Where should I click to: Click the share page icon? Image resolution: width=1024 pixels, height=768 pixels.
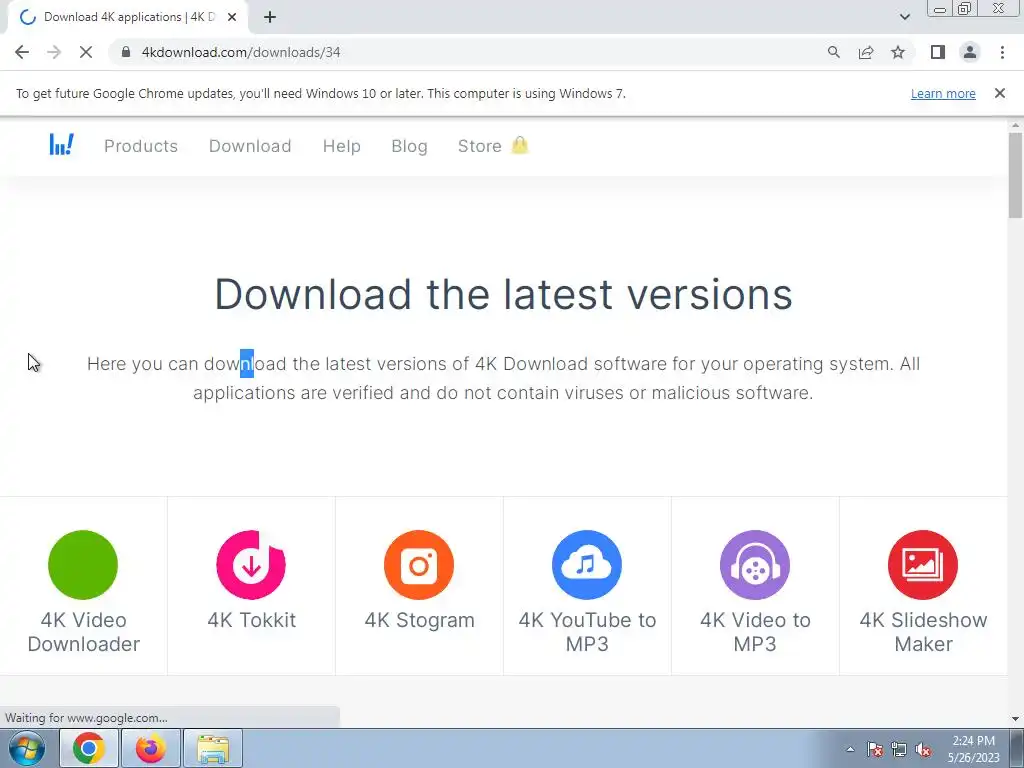coord(866,52)
